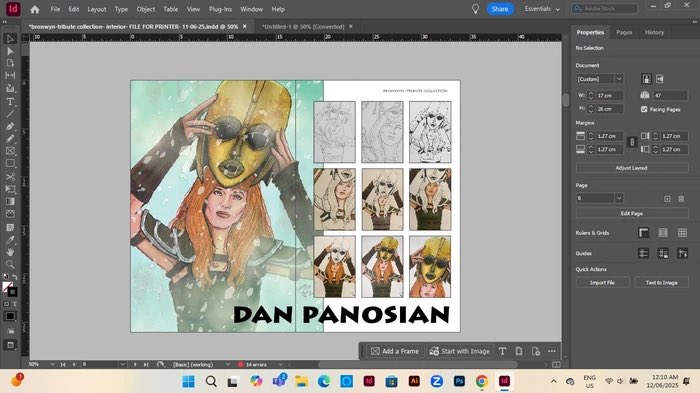Viewport: 700px width, 393px height.
Task: Toggle Show Rulers icon
Action: pos(643,233)
